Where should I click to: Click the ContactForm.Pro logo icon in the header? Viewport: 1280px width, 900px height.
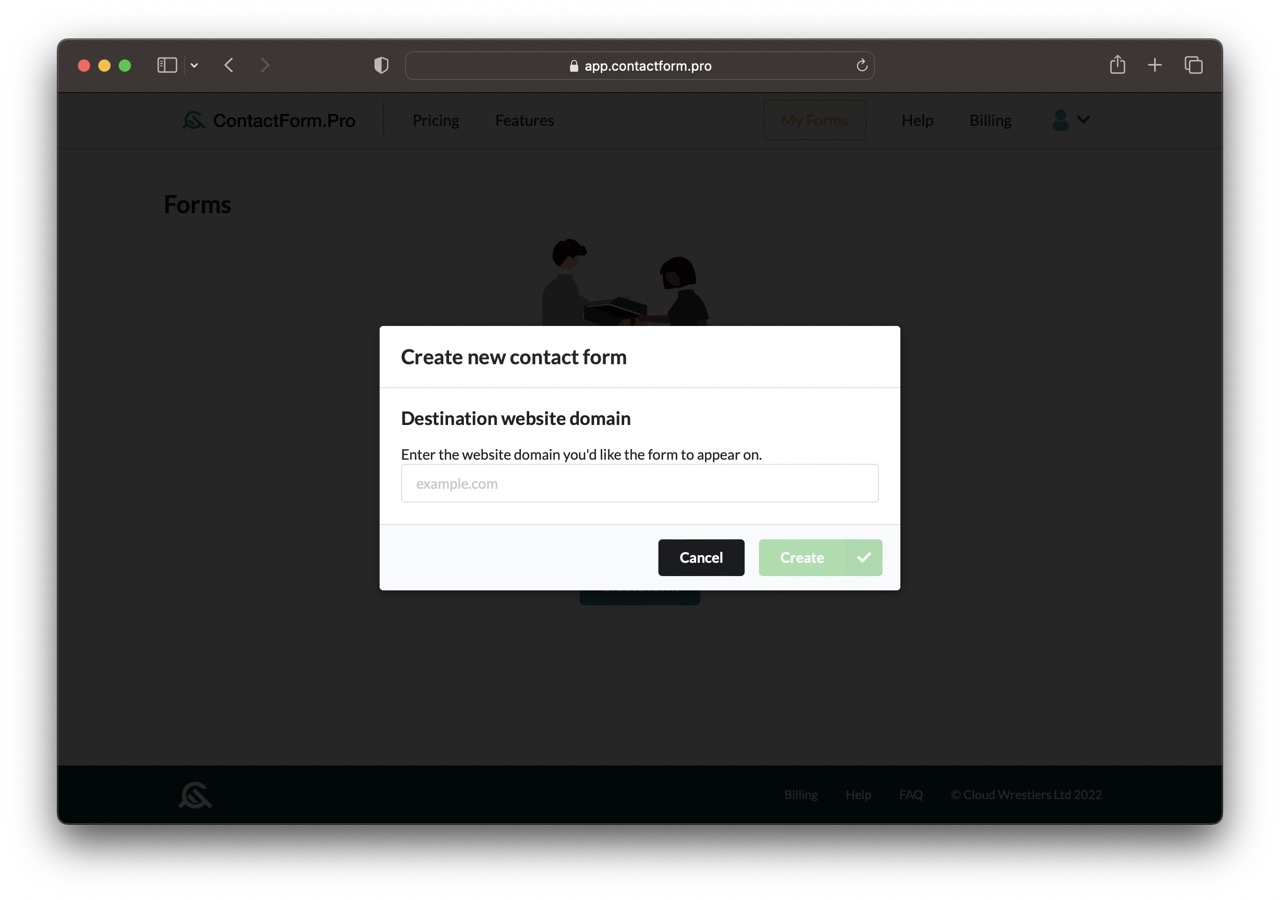(193, 120)
